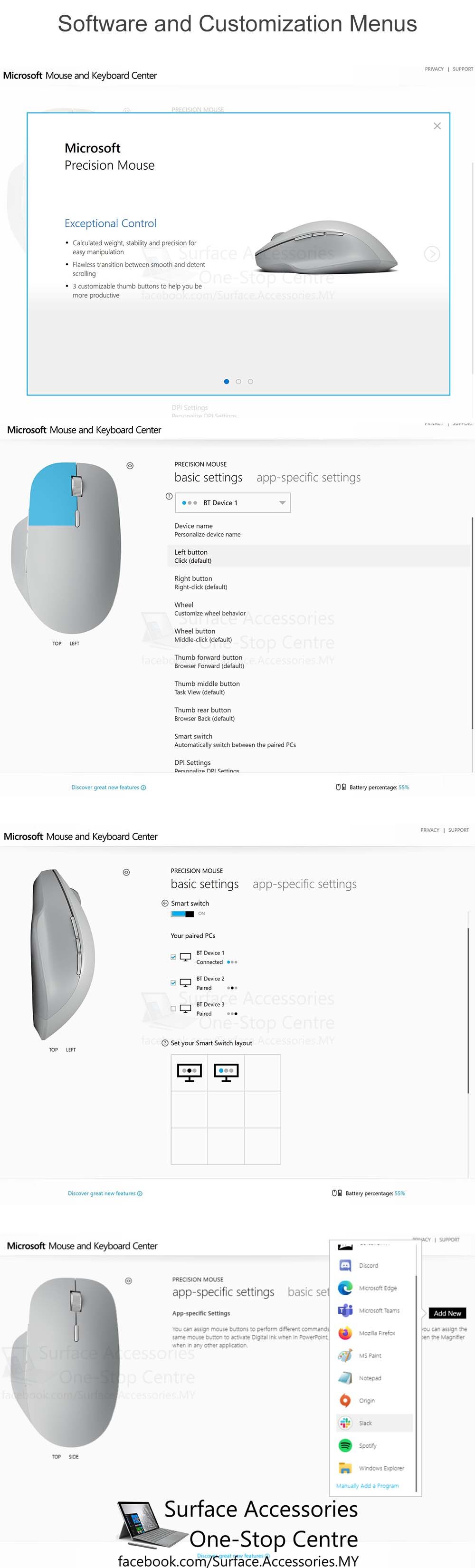Open app-specific settings tab above BT Device dropdown
Image resolution: width=475 pixels, height=1568 pixels.
point(308,478)
